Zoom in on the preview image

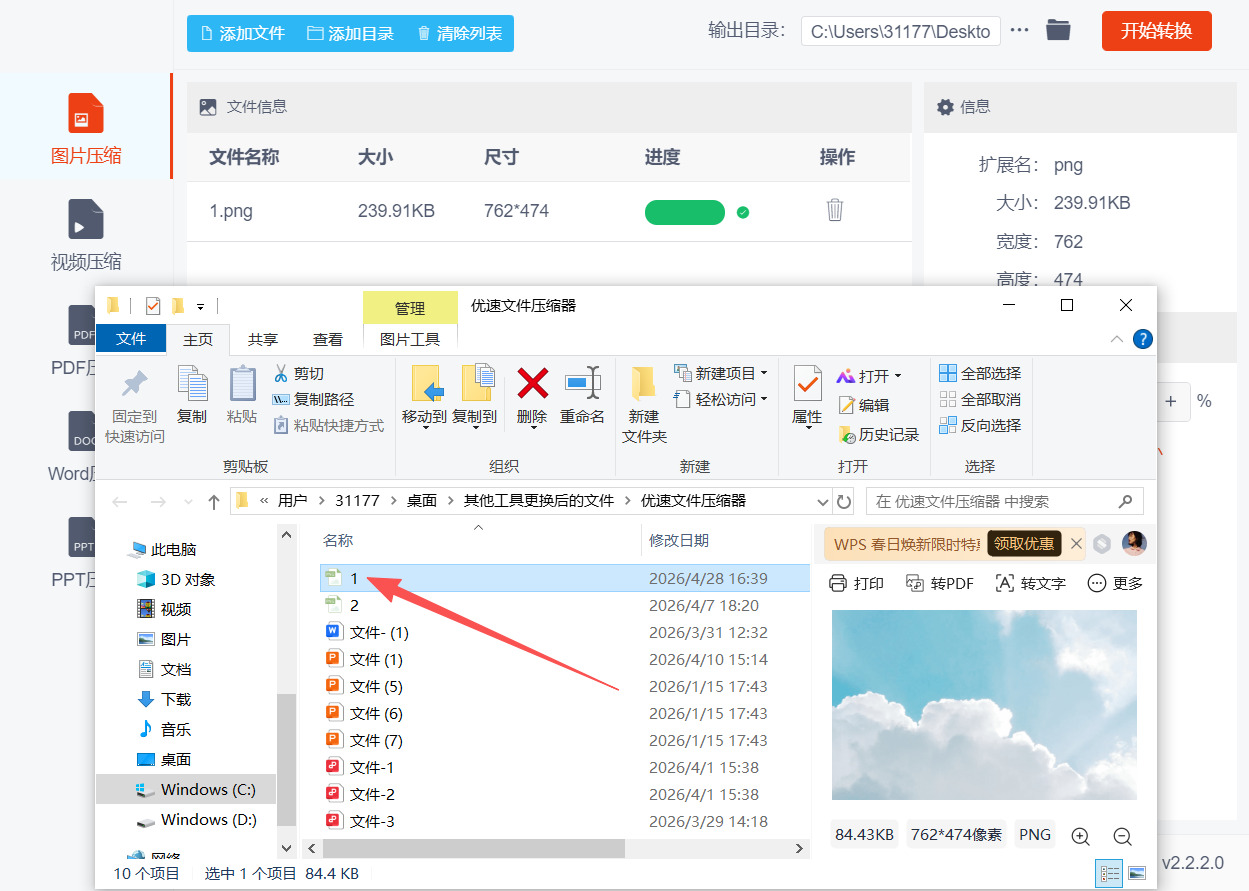tap(1080, 836)
